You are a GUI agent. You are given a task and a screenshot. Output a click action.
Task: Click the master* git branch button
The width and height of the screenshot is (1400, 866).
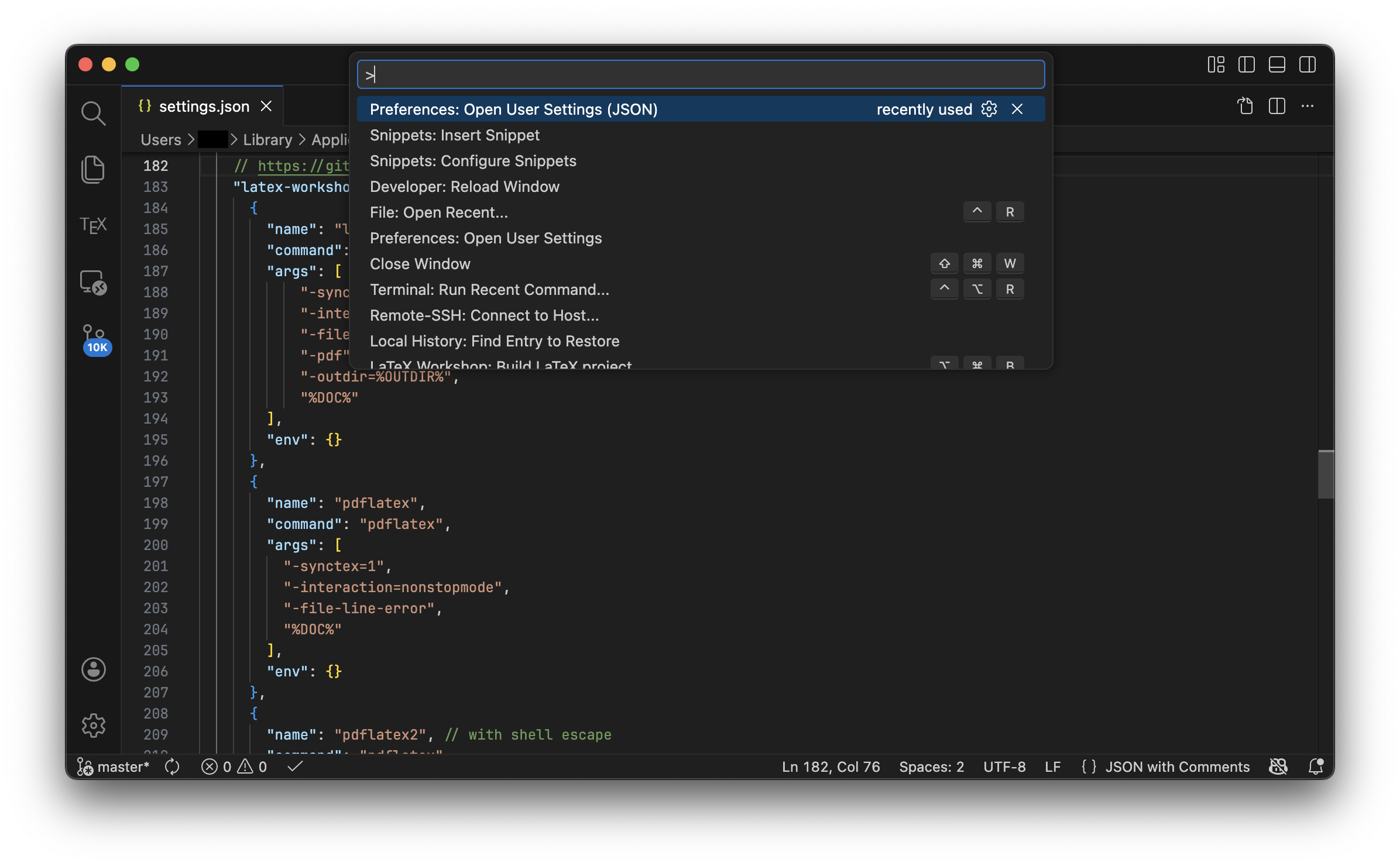point(114,767)
